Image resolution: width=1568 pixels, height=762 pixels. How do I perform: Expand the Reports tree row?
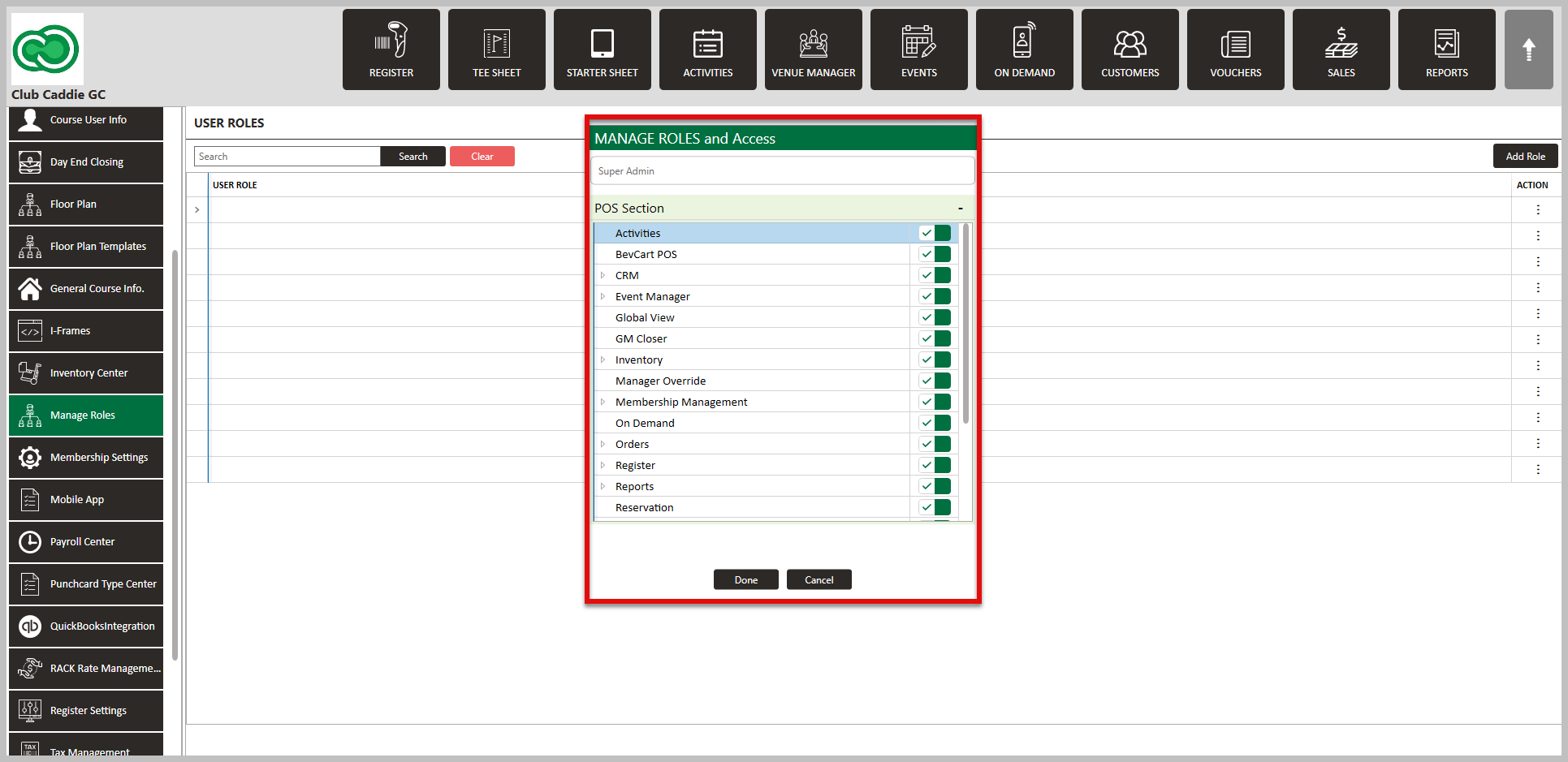[x=603, y=486]
